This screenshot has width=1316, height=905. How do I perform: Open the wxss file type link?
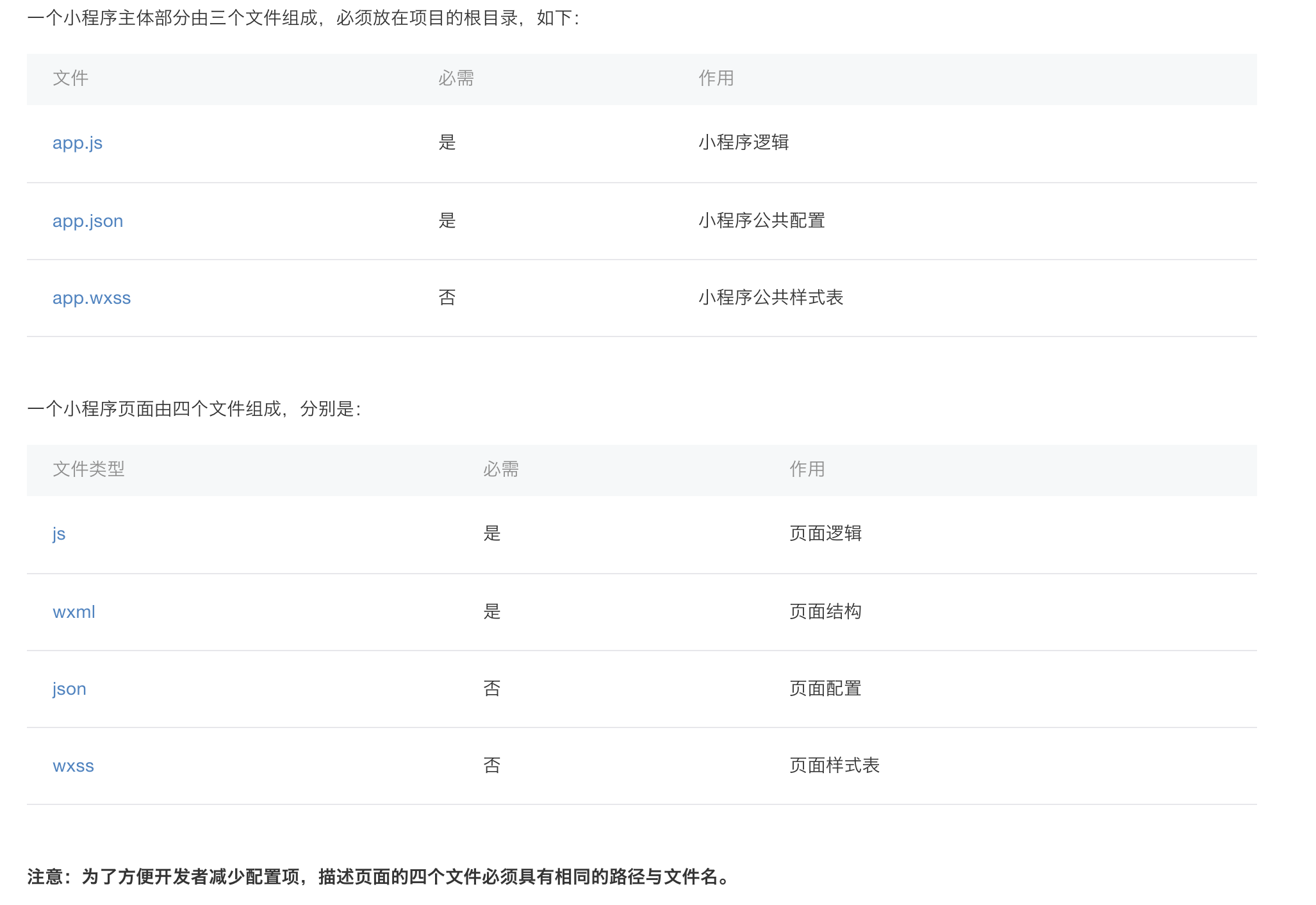[73, 766]
